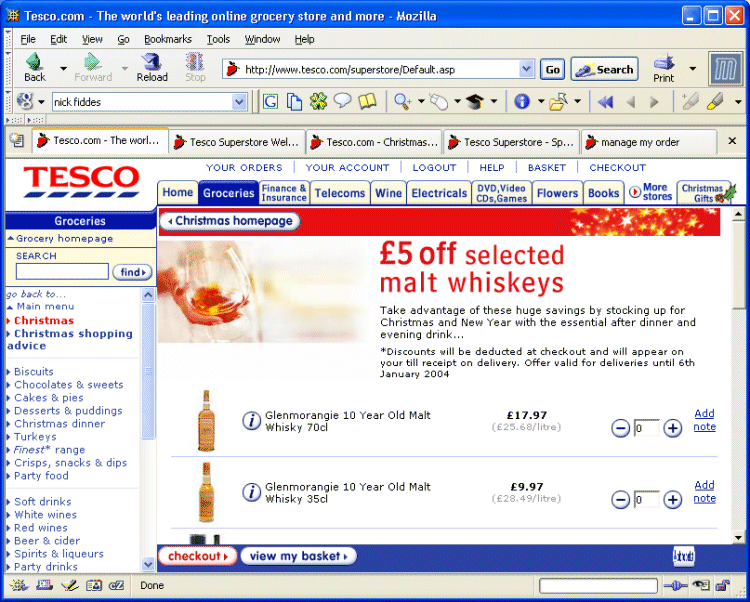Decrease quantity of Glenmorangie 35cl
This screenshot has height=602, width=750.
(x=620, y=500)
